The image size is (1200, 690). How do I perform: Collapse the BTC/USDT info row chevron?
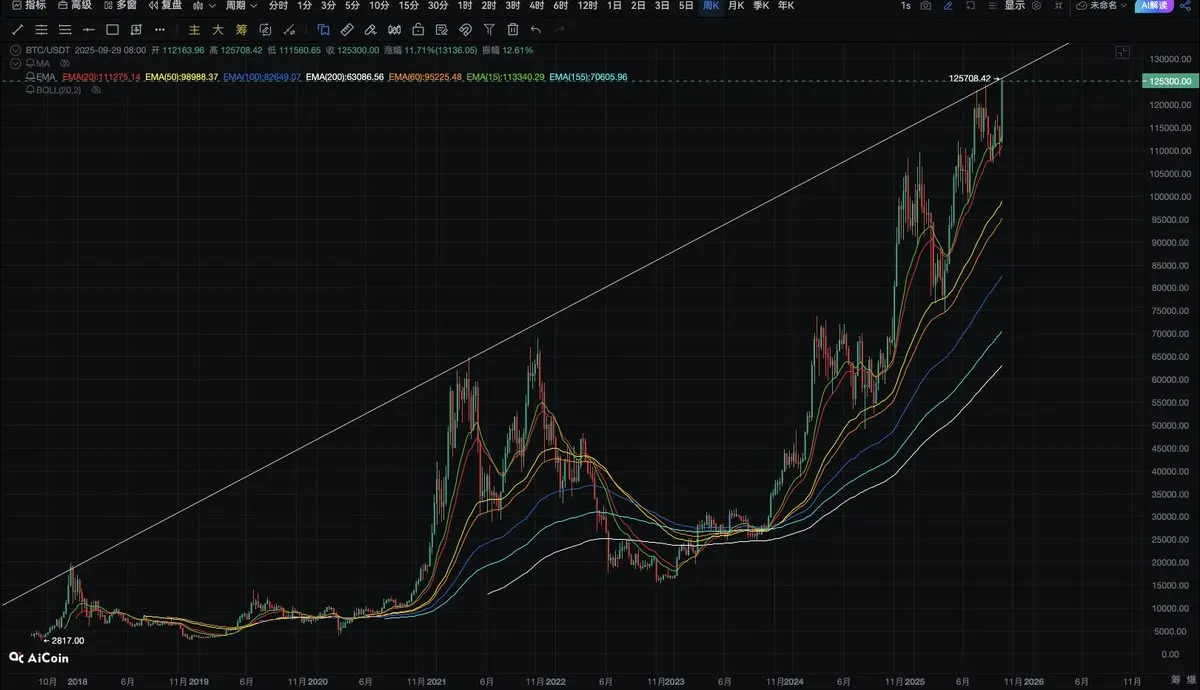pos(14,51)
